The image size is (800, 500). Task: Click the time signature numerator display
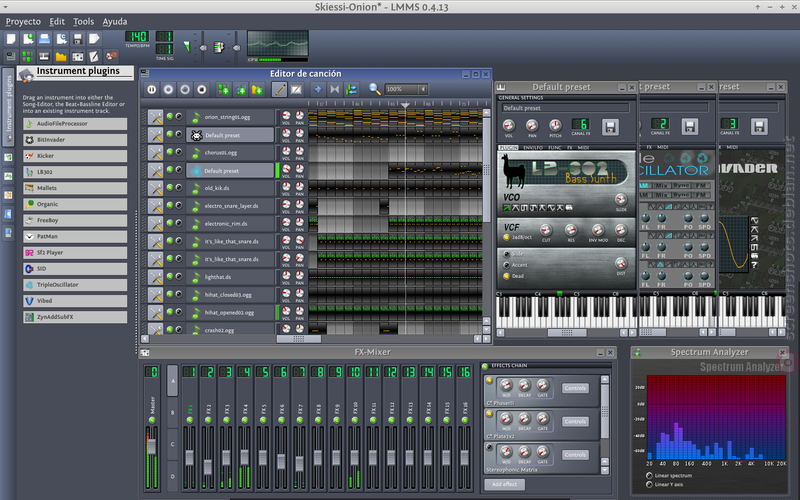coord(164,36)
